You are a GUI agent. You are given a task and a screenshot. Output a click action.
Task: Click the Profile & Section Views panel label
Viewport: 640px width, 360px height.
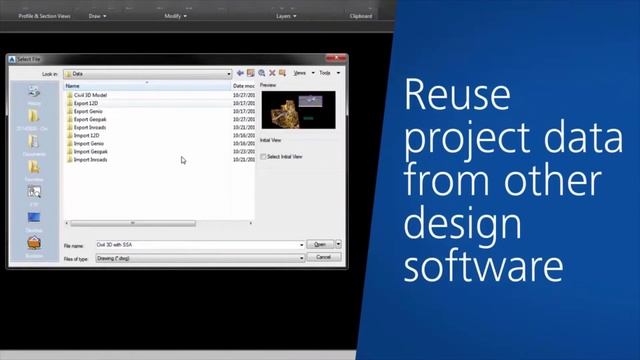pos(44,16)
